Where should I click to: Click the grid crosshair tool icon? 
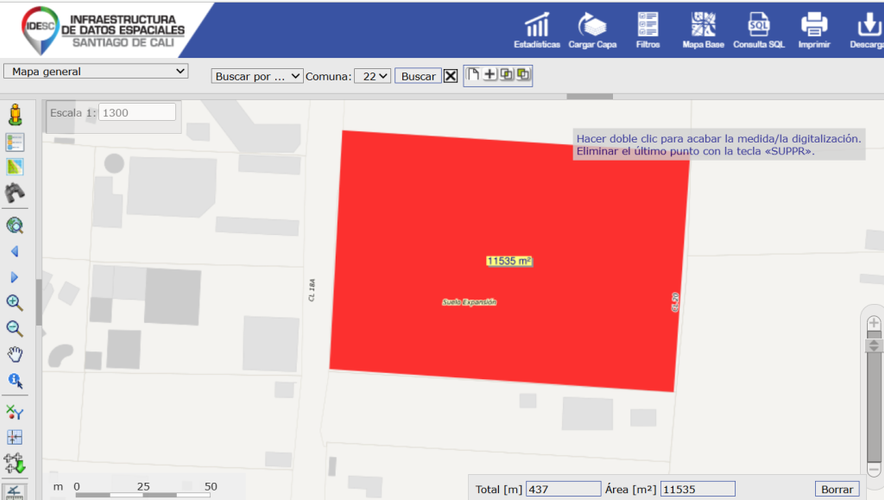click(15, 437)
